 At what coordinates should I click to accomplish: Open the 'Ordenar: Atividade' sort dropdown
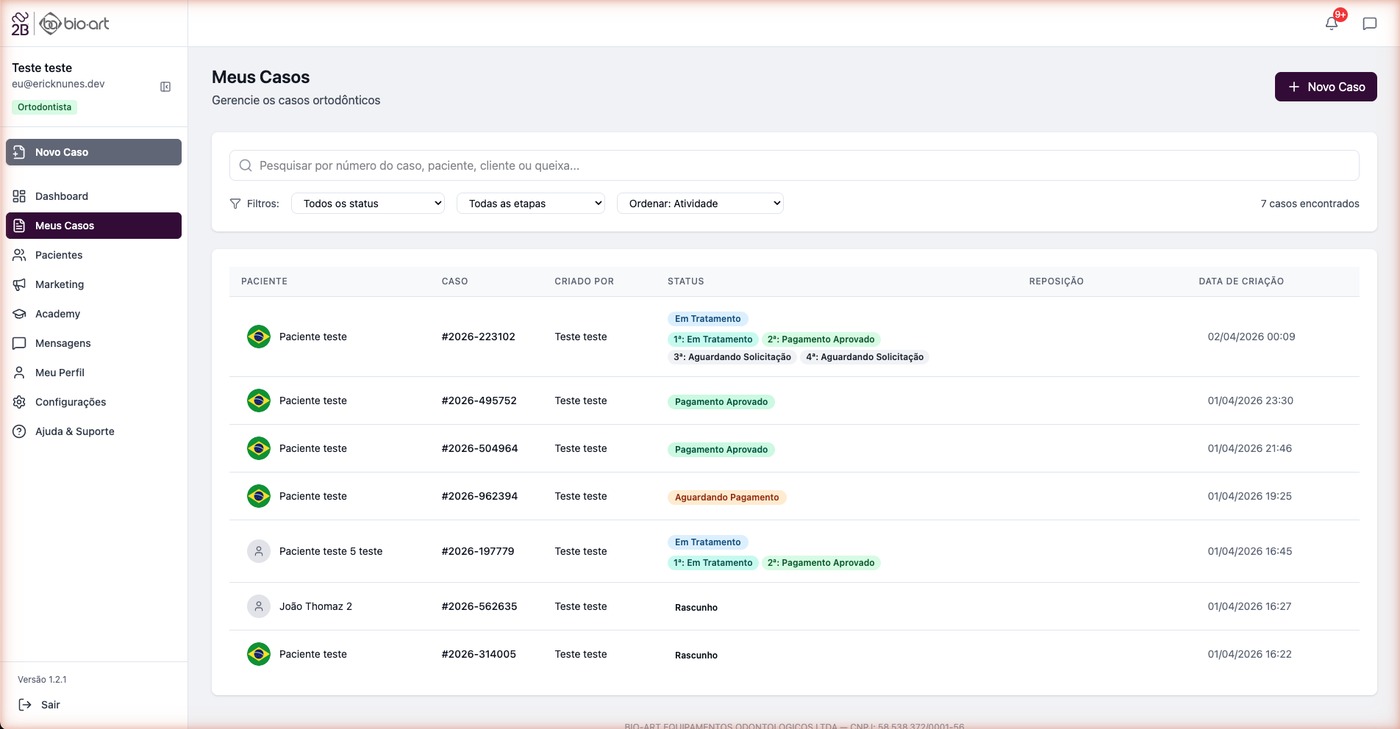(x=700, y=203)
